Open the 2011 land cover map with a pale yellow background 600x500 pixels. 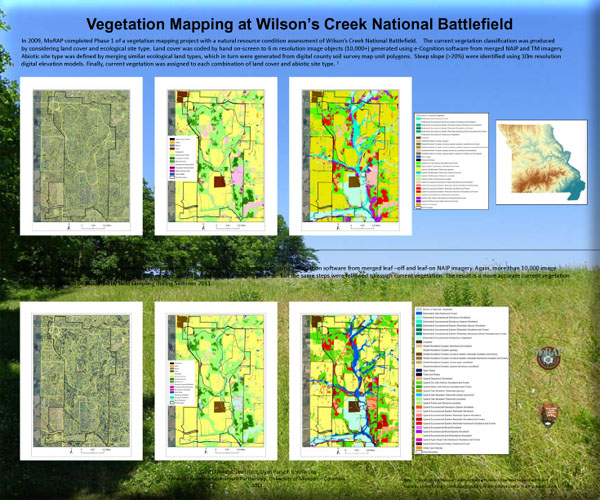pyautogui.click(x=216, y=381)
